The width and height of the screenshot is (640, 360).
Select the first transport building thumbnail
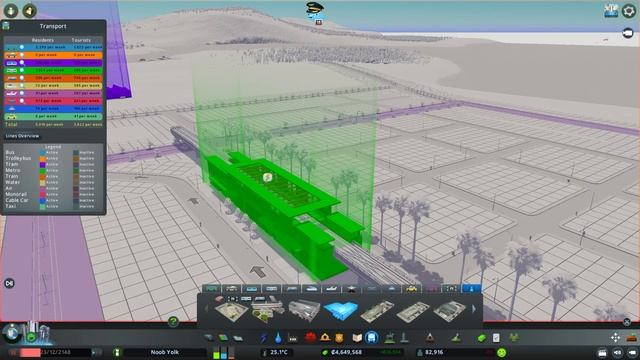coord(231,311)
